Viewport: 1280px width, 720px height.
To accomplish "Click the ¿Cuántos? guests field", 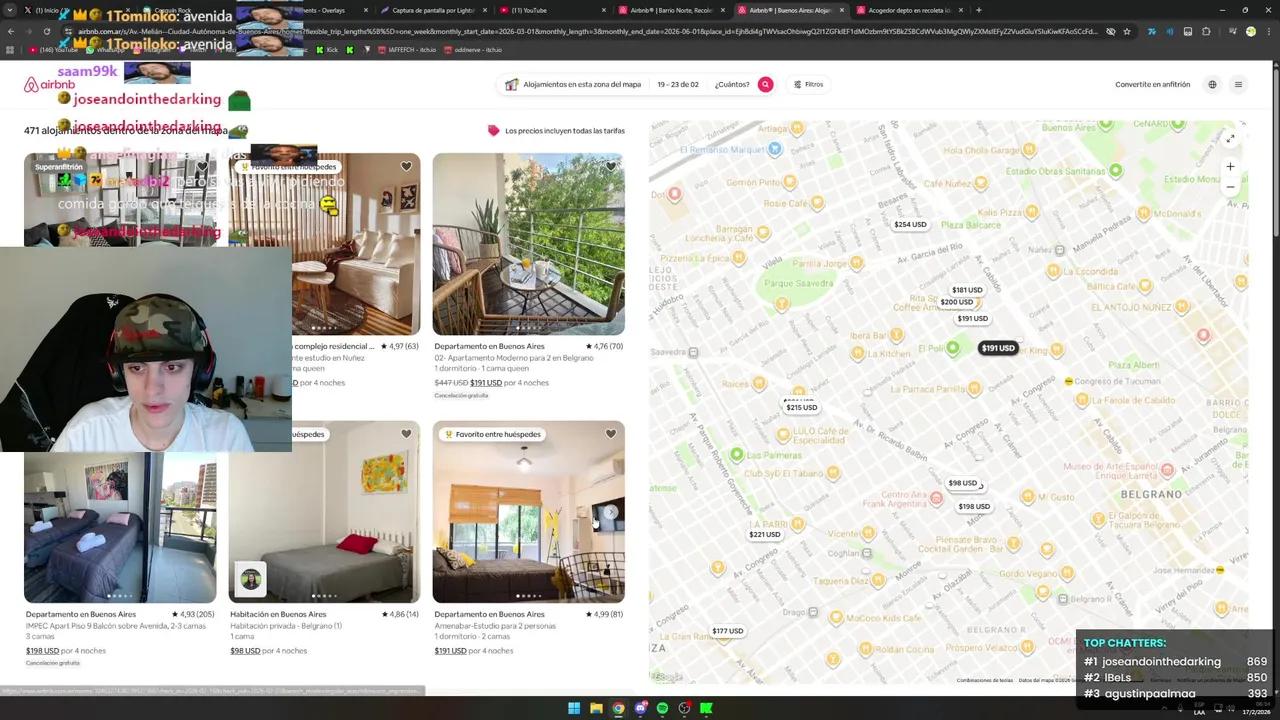I will point(732,84).
